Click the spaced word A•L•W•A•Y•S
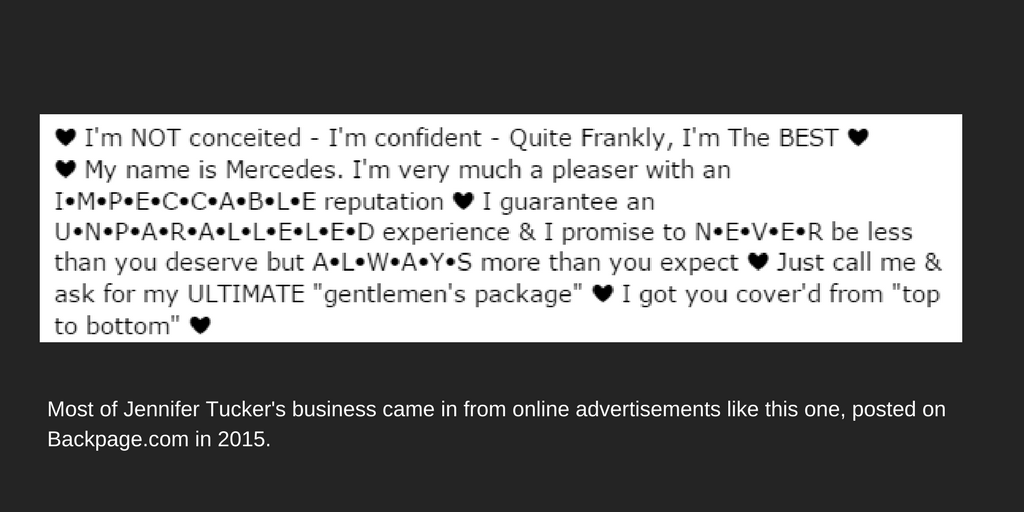This screenshot has width=1024, height=512. pyautogui.click(x=392, y=263)
